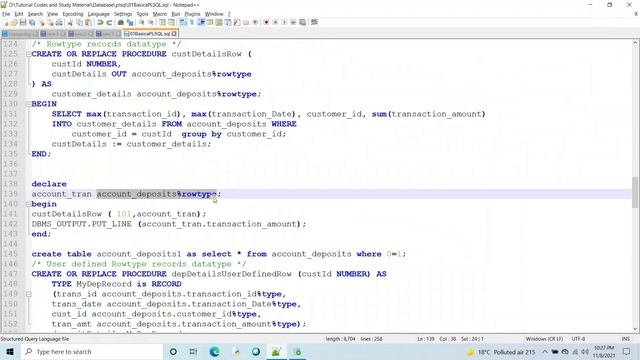Click the Save All toolbar icon
The width and height of the screenshot is (640, 360).
click(x=32, y=22)
